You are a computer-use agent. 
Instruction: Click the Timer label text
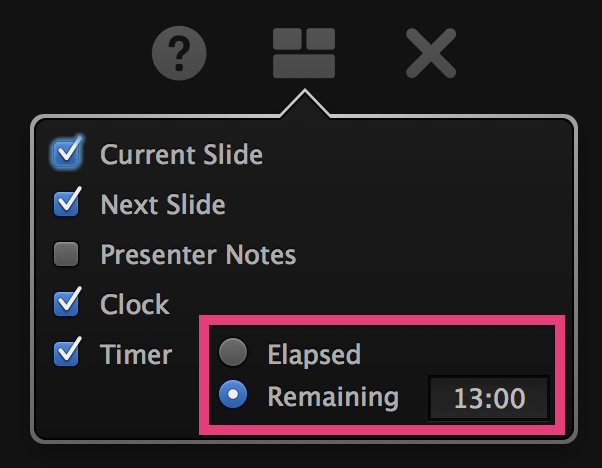pos(136,353)
